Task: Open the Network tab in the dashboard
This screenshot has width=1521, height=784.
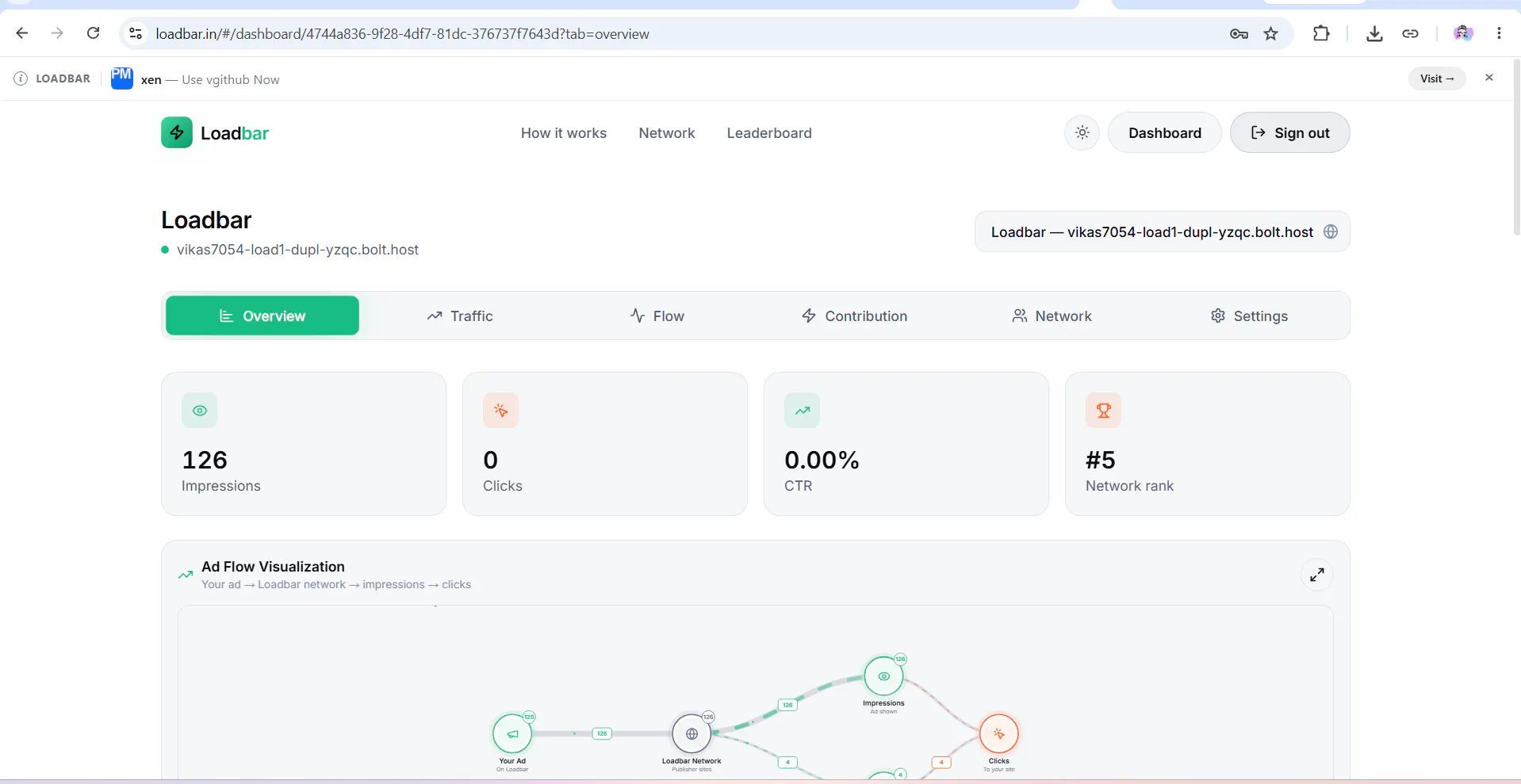Action: click(x=1052, y=316)
